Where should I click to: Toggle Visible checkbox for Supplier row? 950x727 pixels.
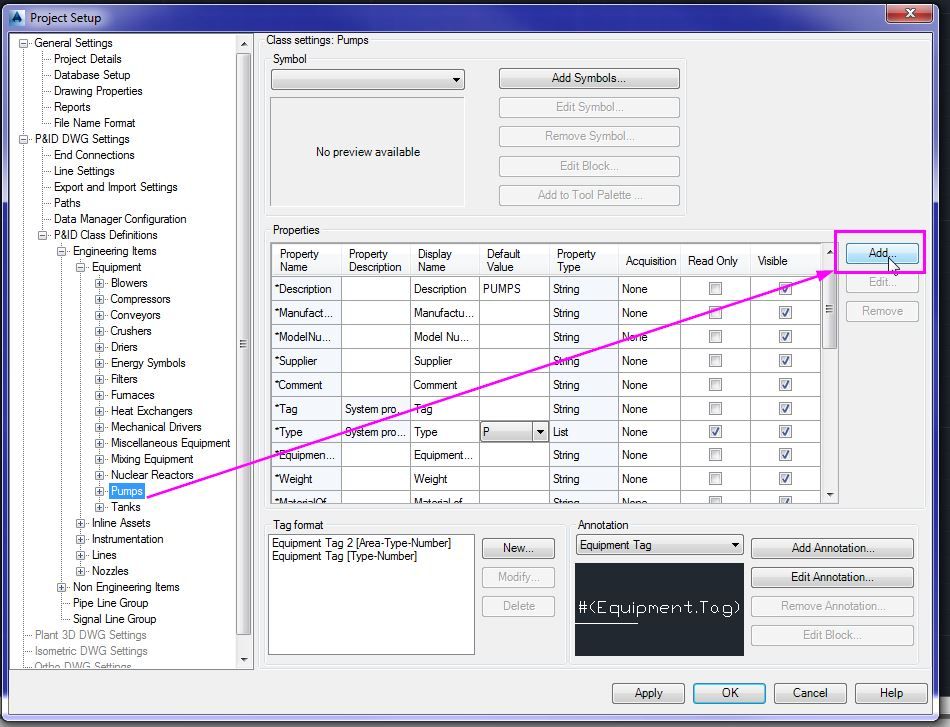coord(785,360)
